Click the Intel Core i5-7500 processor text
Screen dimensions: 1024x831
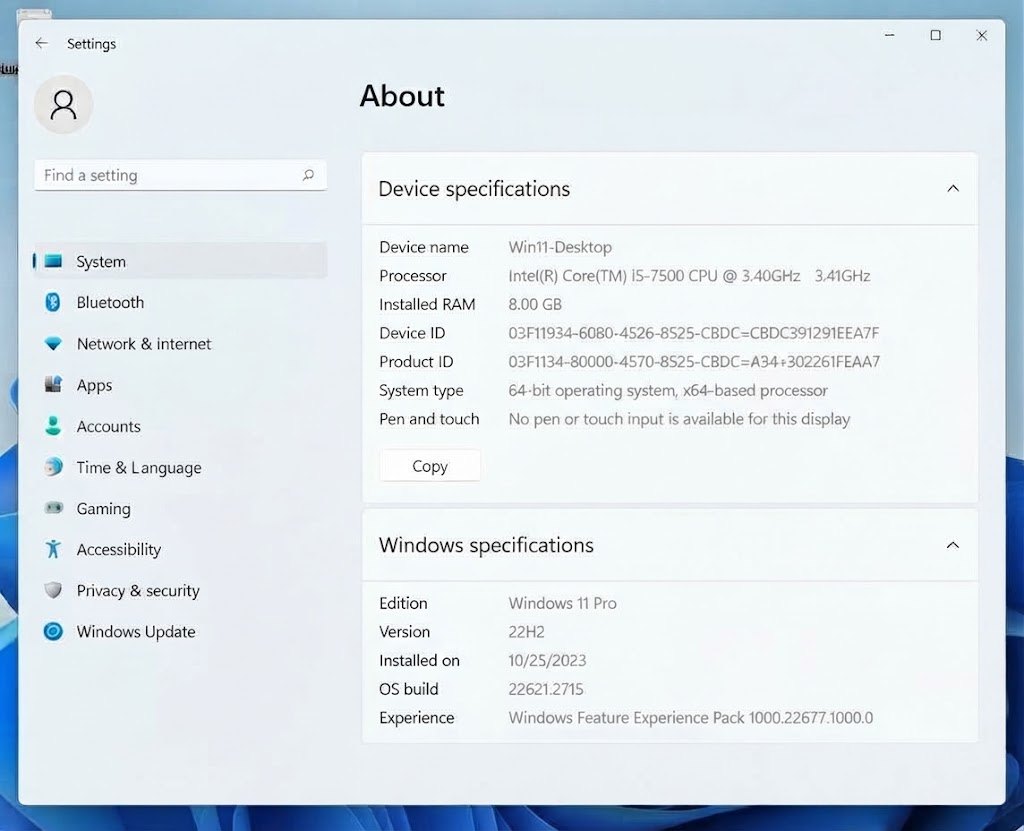[689, 276]
